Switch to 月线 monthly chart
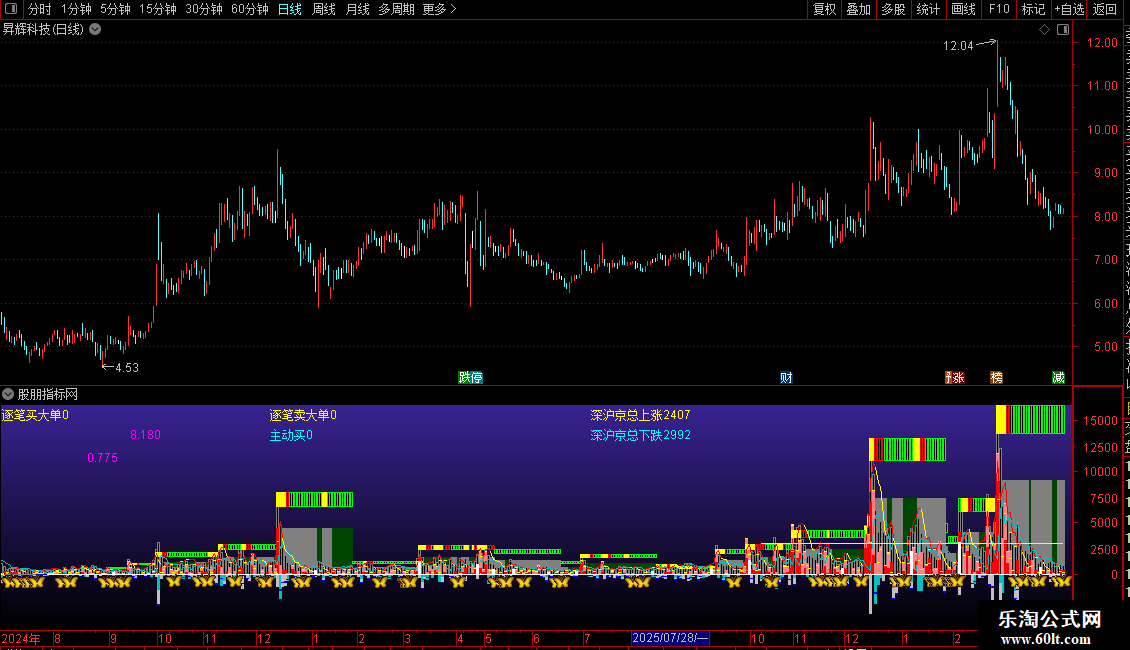Screen dimensions: 1130x650 coord(357,9)
